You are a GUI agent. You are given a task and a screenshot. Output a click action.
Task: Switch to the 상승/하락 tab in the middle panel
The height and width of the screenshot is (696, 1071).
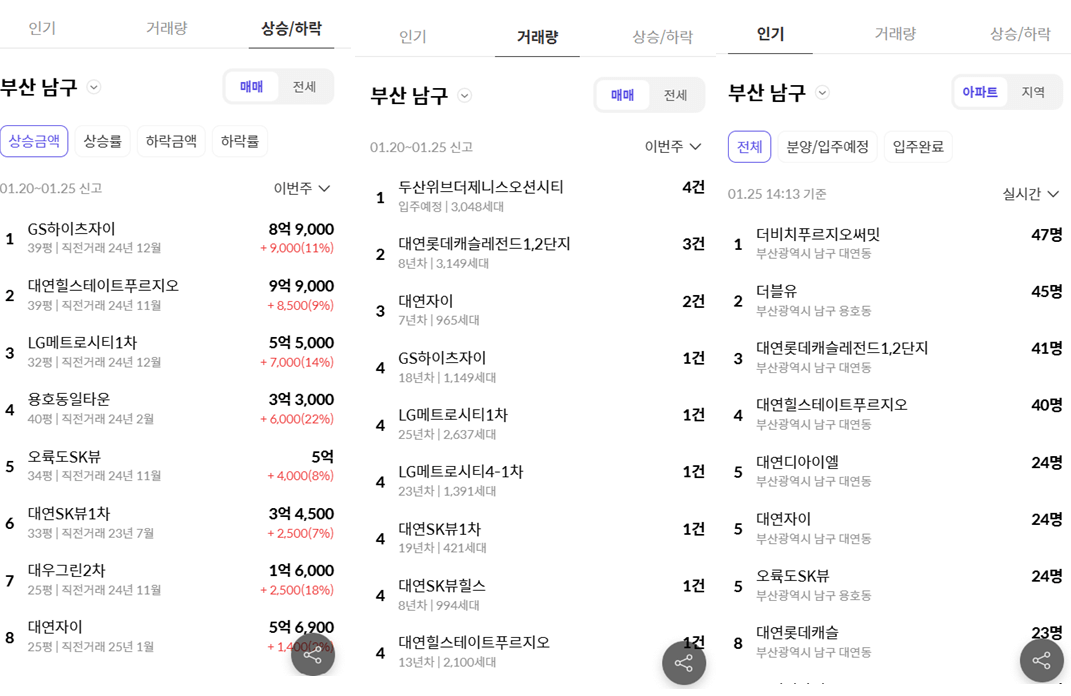click(663, 33)
